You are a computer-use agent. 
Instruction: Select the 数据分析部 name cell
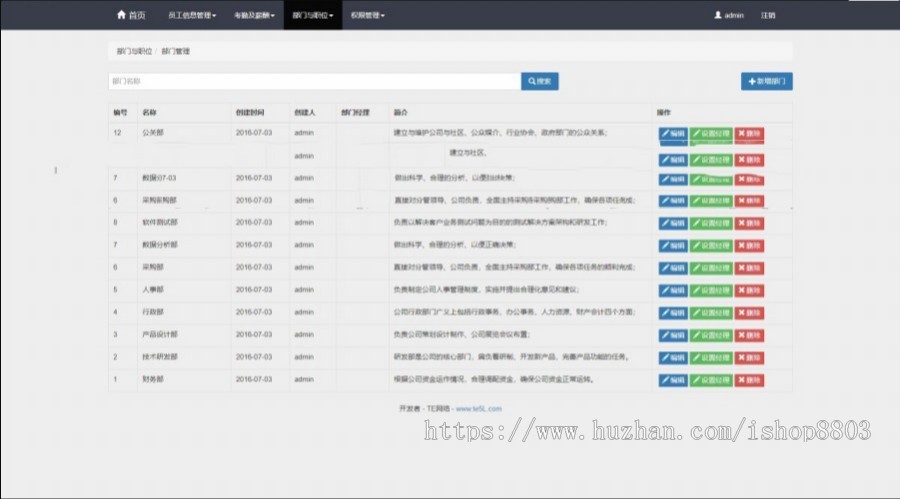160,245
